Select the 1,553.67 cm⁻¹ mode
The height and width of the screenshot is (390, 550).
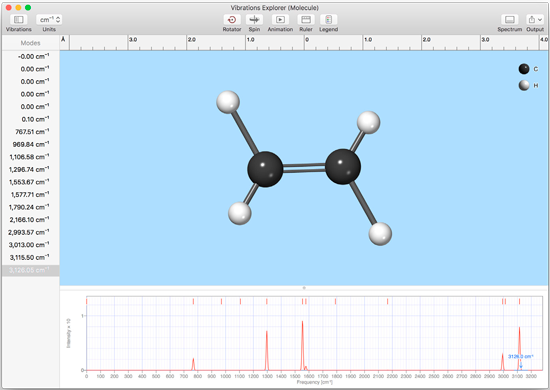coord(31,182)
